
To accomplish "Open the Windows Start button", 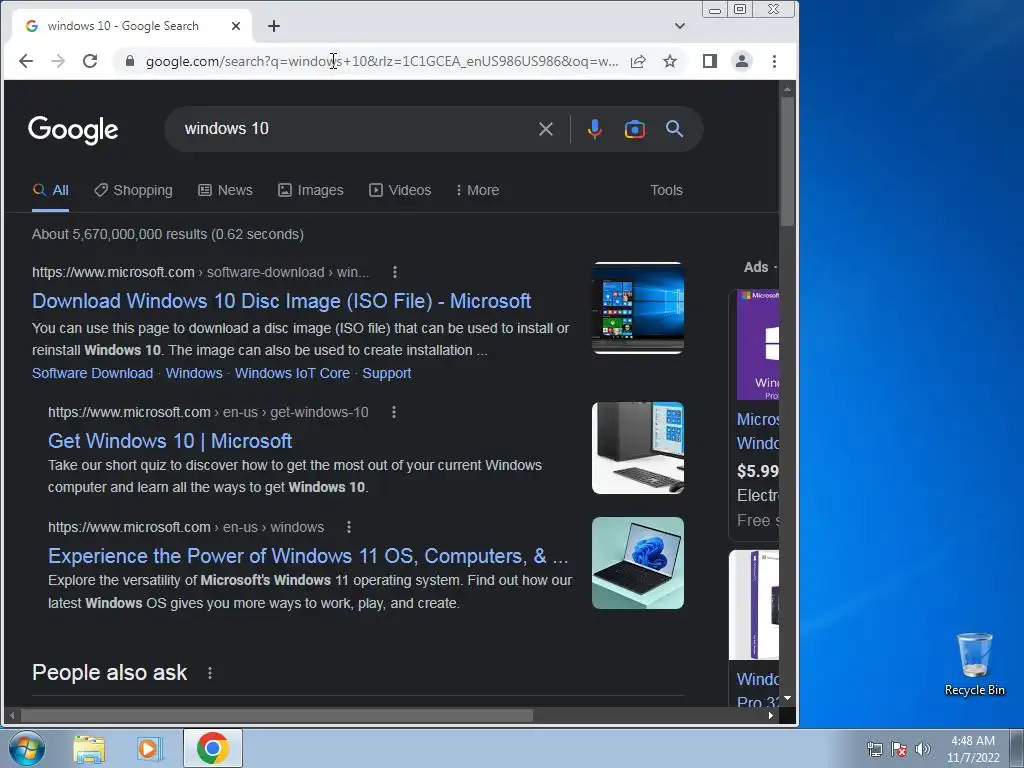I will click(27, 748).
